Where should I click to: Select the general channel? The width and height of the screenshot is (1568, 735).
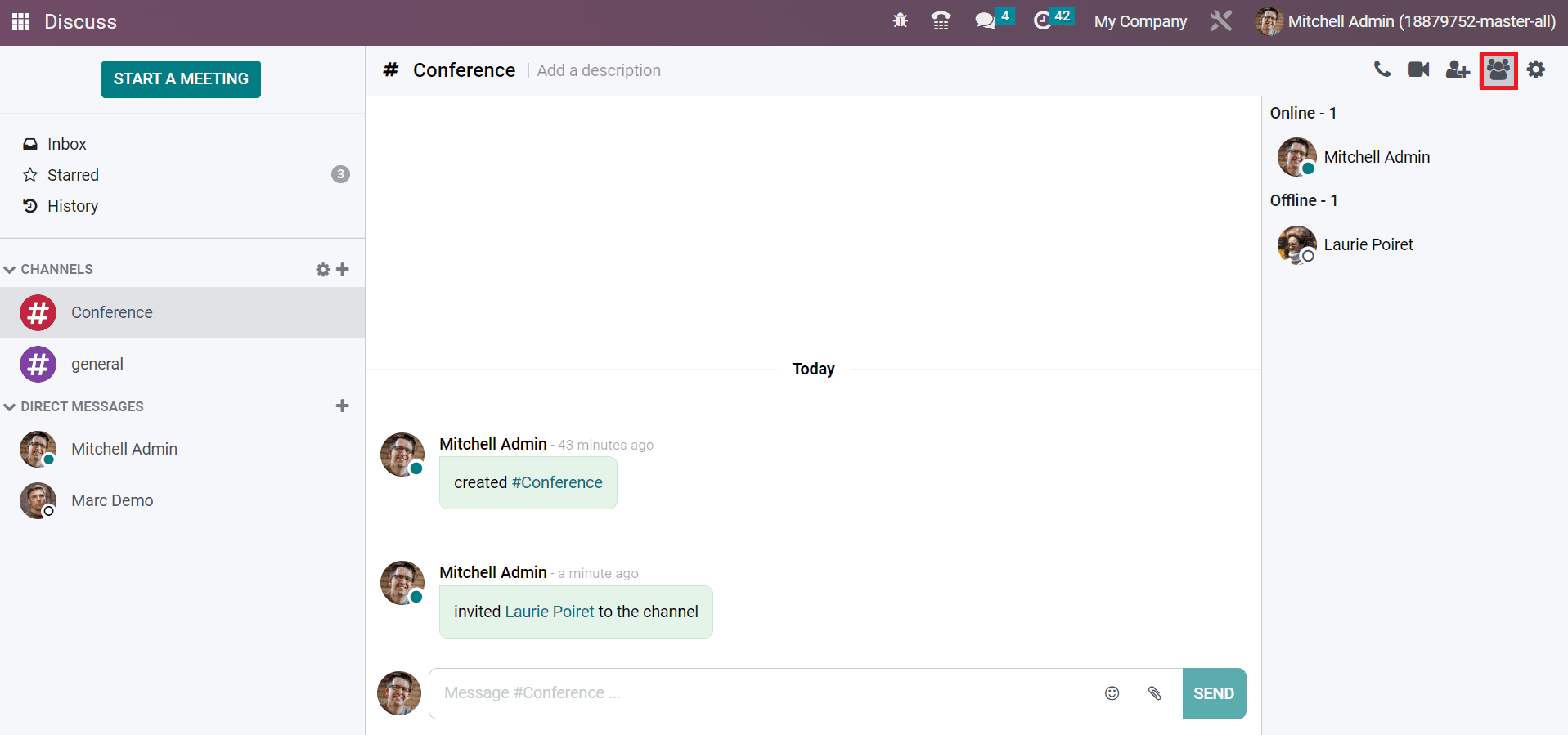[x=182, y=364]
